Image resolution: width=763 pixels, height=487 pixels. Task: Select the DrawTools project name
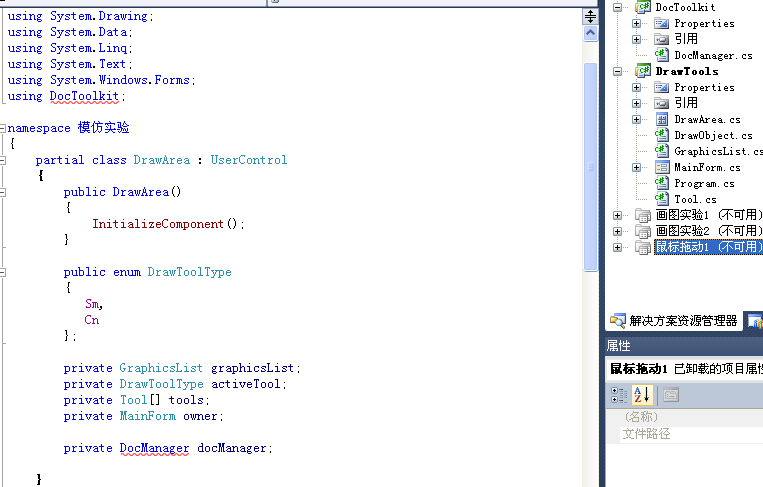point(687,72)
